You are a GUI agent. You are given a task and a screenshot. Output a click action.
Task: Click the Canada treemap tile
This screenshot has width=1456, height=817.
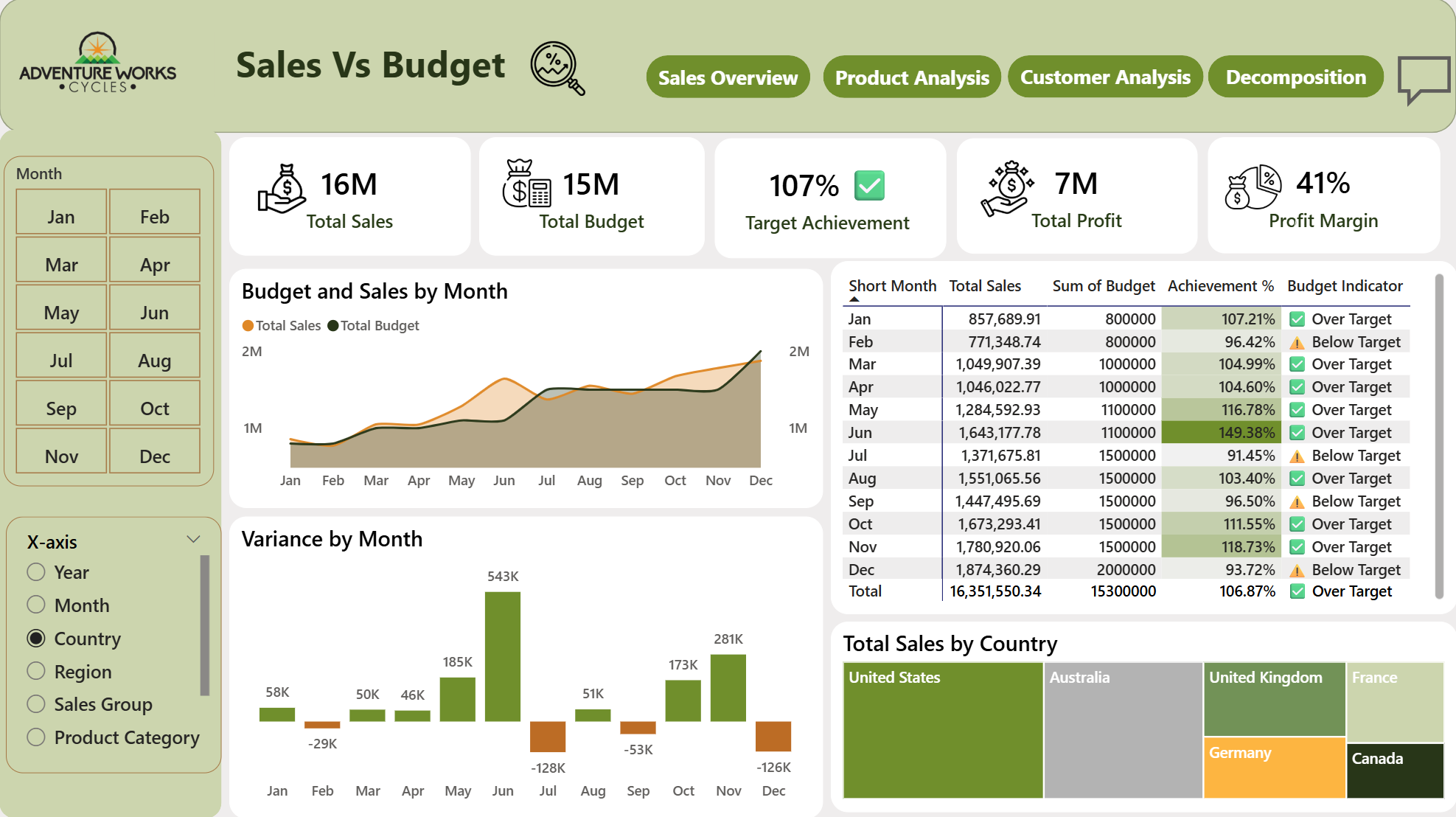tap(1395, 771)
